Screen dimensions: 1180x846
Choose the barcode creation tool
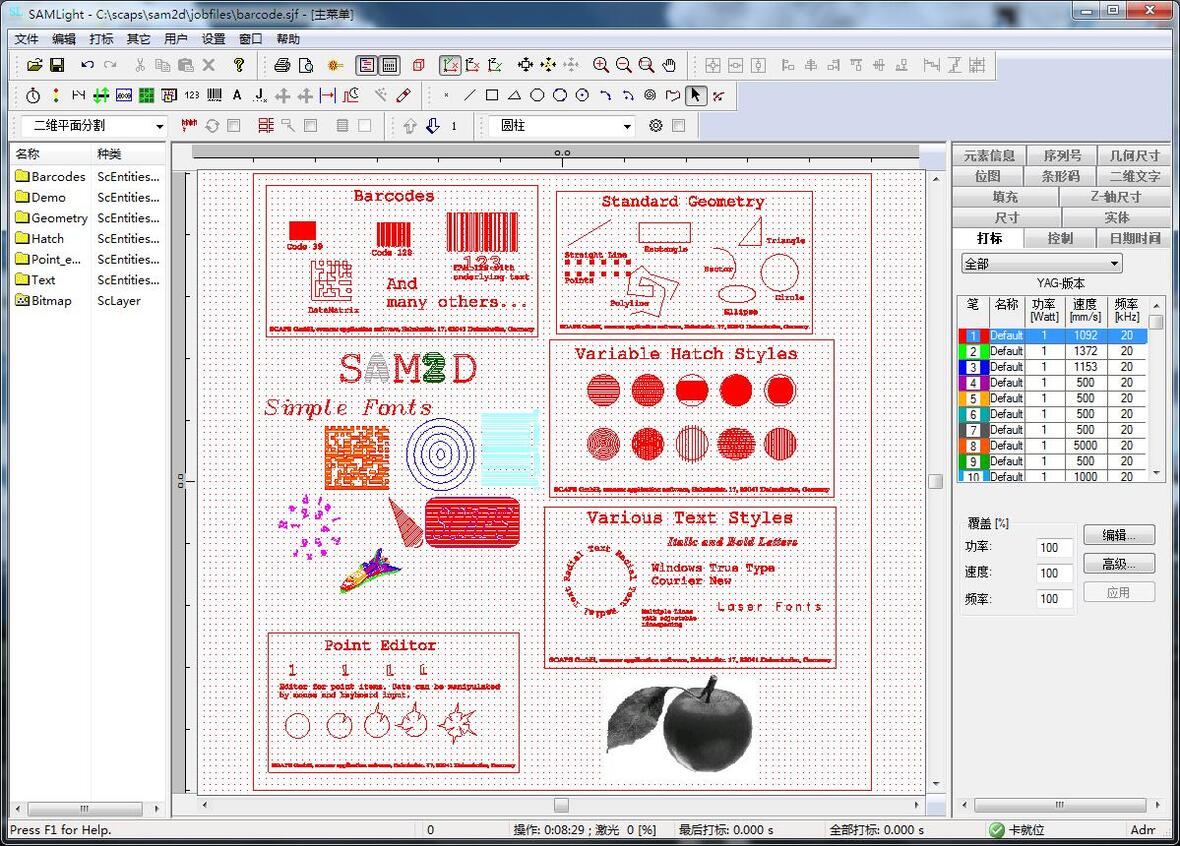(x=214, y=96)
